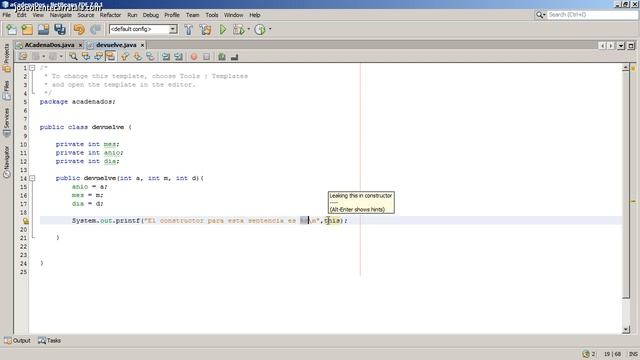Open the Window menu
Viewport: 640px width, 360px height.
tap(233, 15)
